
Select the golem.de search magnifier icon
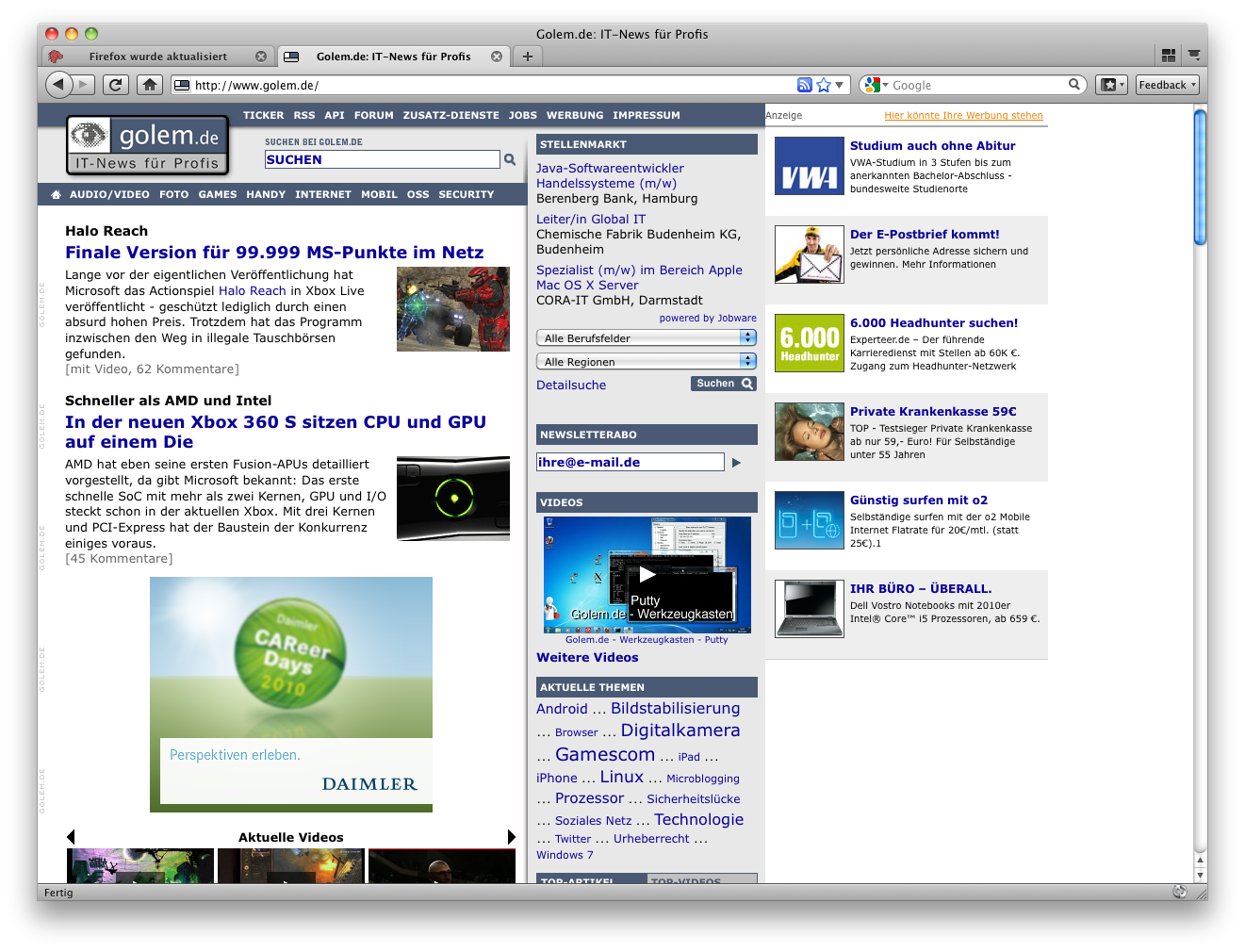point(510,159)
